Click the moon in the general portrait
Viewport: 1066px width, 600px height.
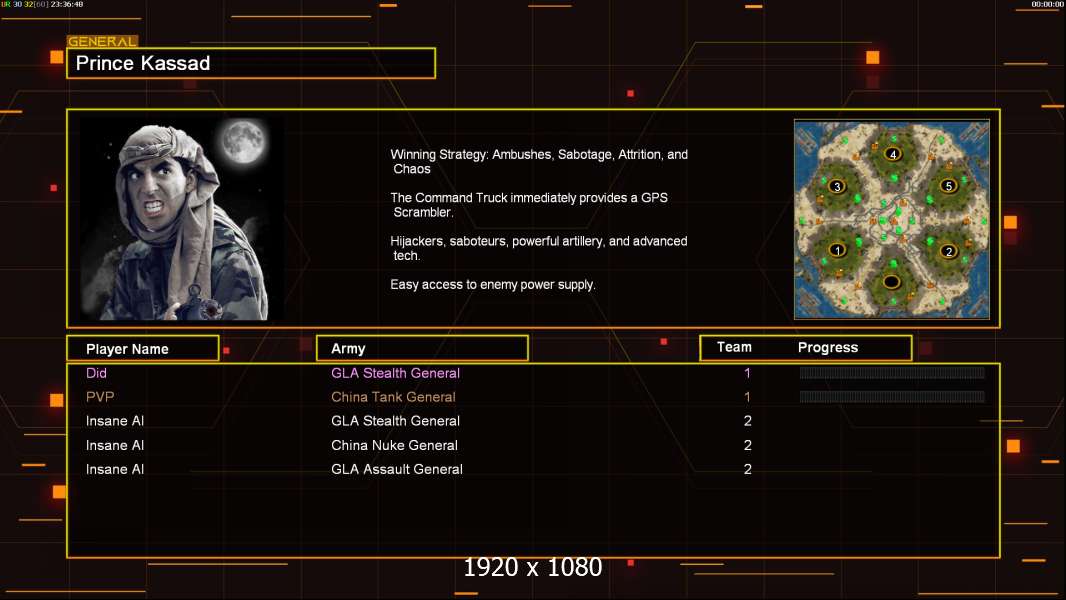[243, 141]
